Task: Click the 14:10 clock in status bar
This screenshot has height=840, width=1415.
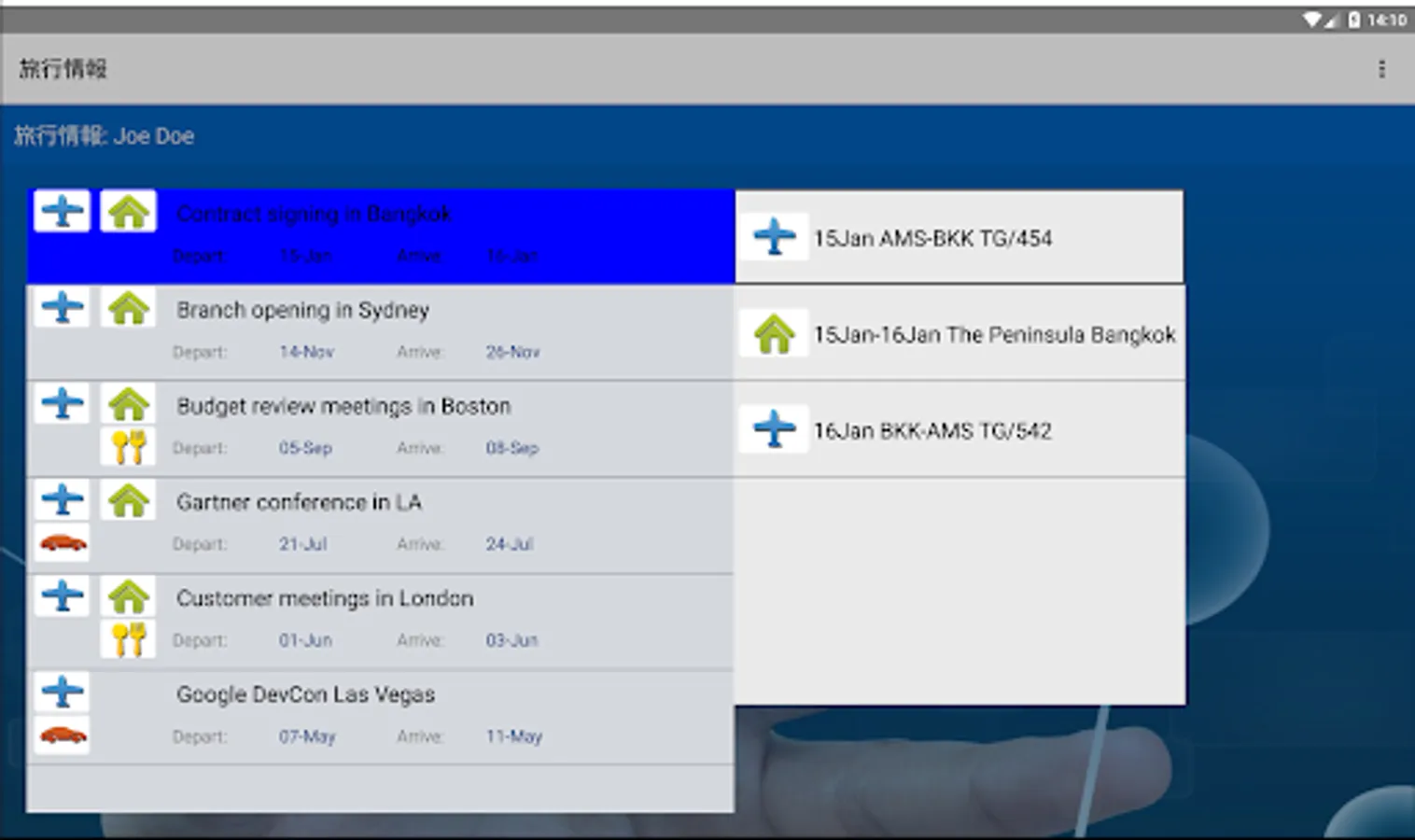Action: (1388, 20)
